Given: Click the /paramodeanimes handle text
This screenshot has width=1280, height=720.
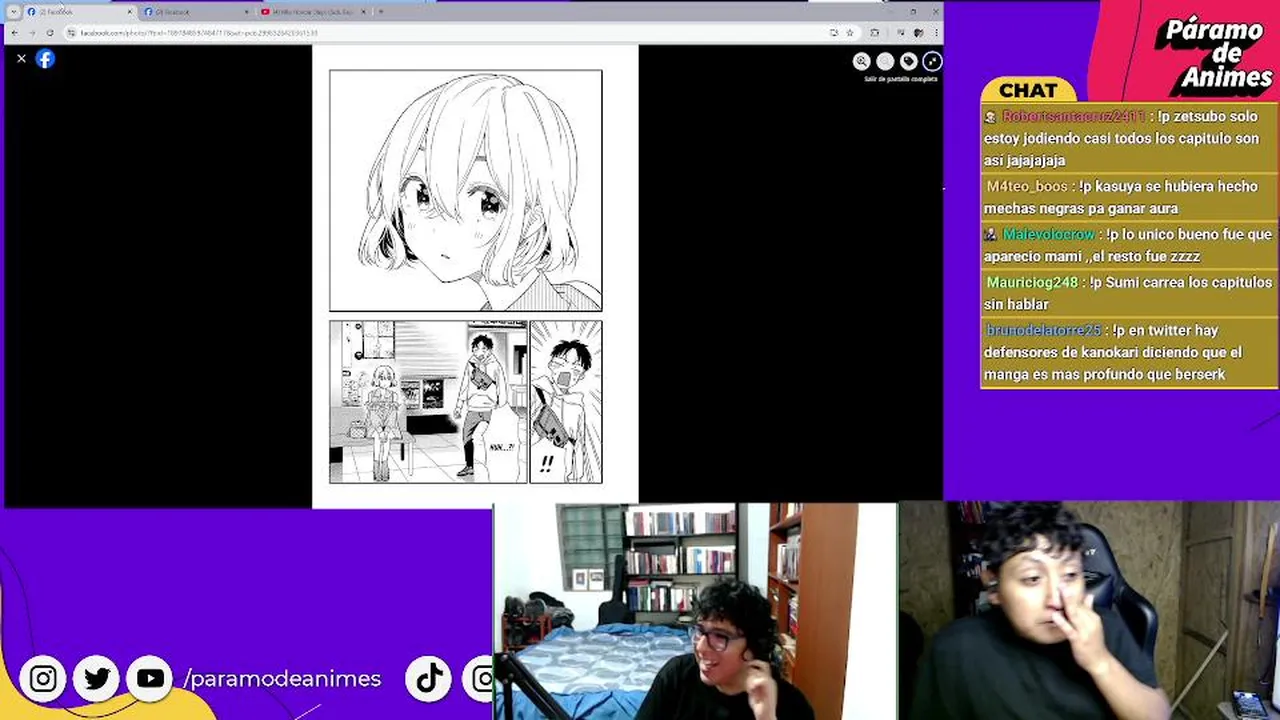Looking at the screenshot, I should 282,679.
